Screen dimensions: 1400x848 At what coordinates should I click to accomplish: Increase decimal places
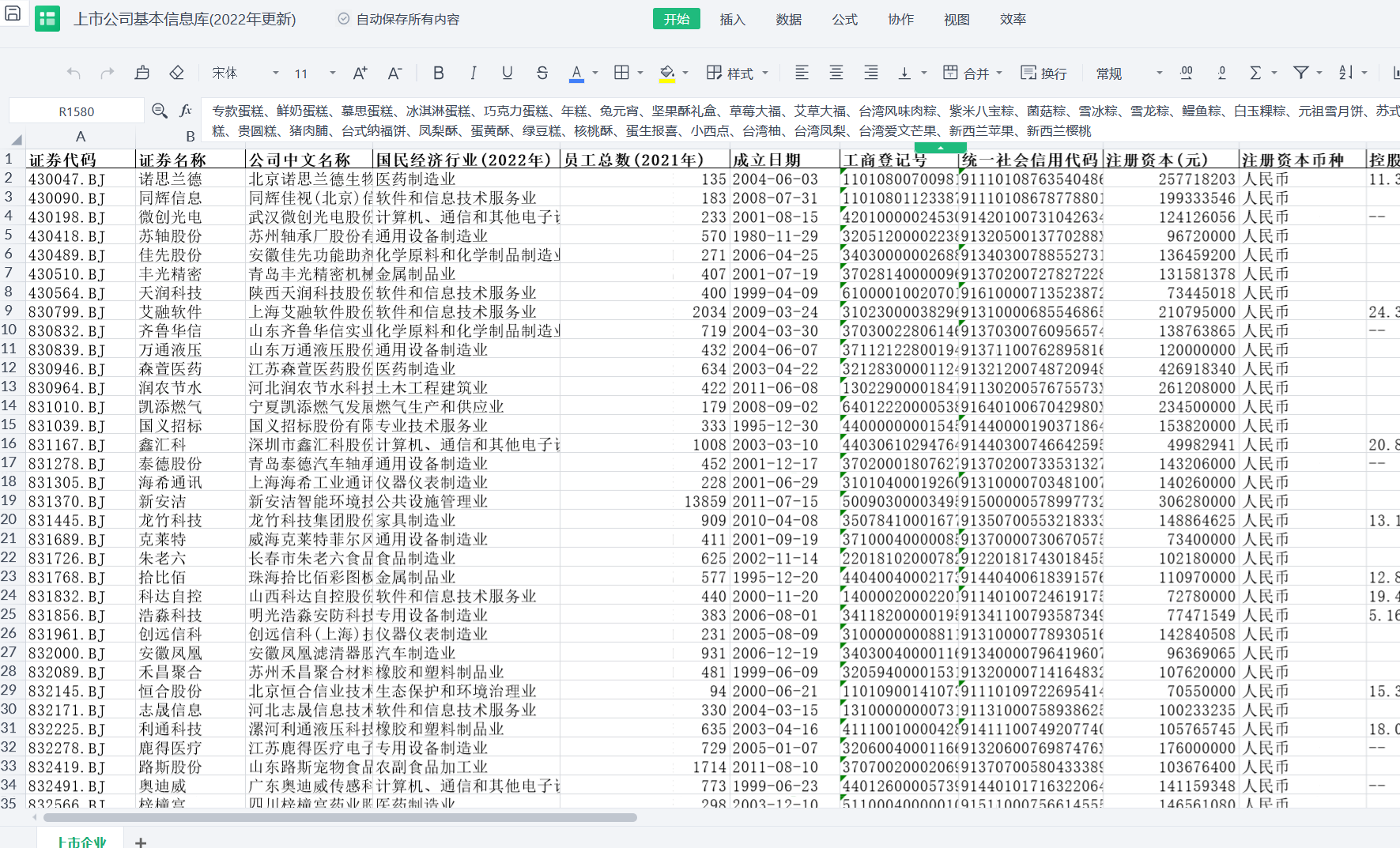click(x=1187, y=73)
